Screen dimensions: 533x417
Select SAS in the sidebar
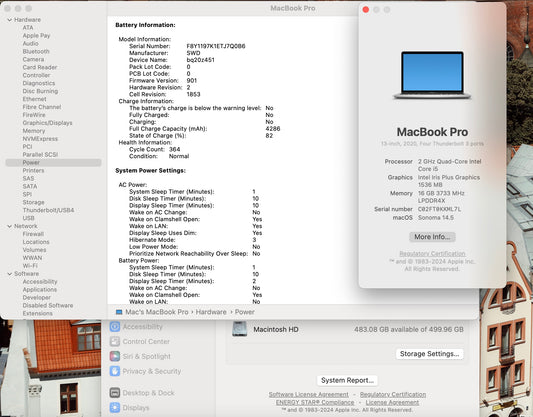[x=28, y=178]
